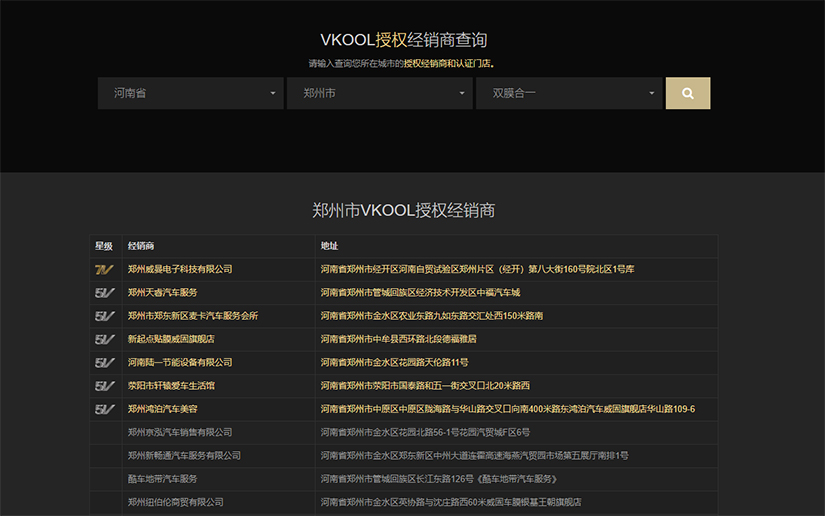Open the 河南省 province dropdown

click(190, 93)
